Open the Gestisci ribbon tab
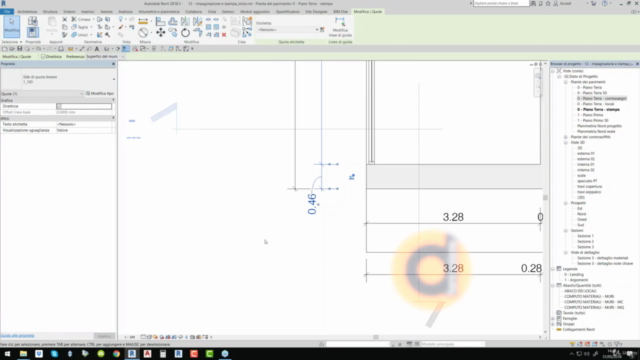640x360 pixels. point(228,12)
